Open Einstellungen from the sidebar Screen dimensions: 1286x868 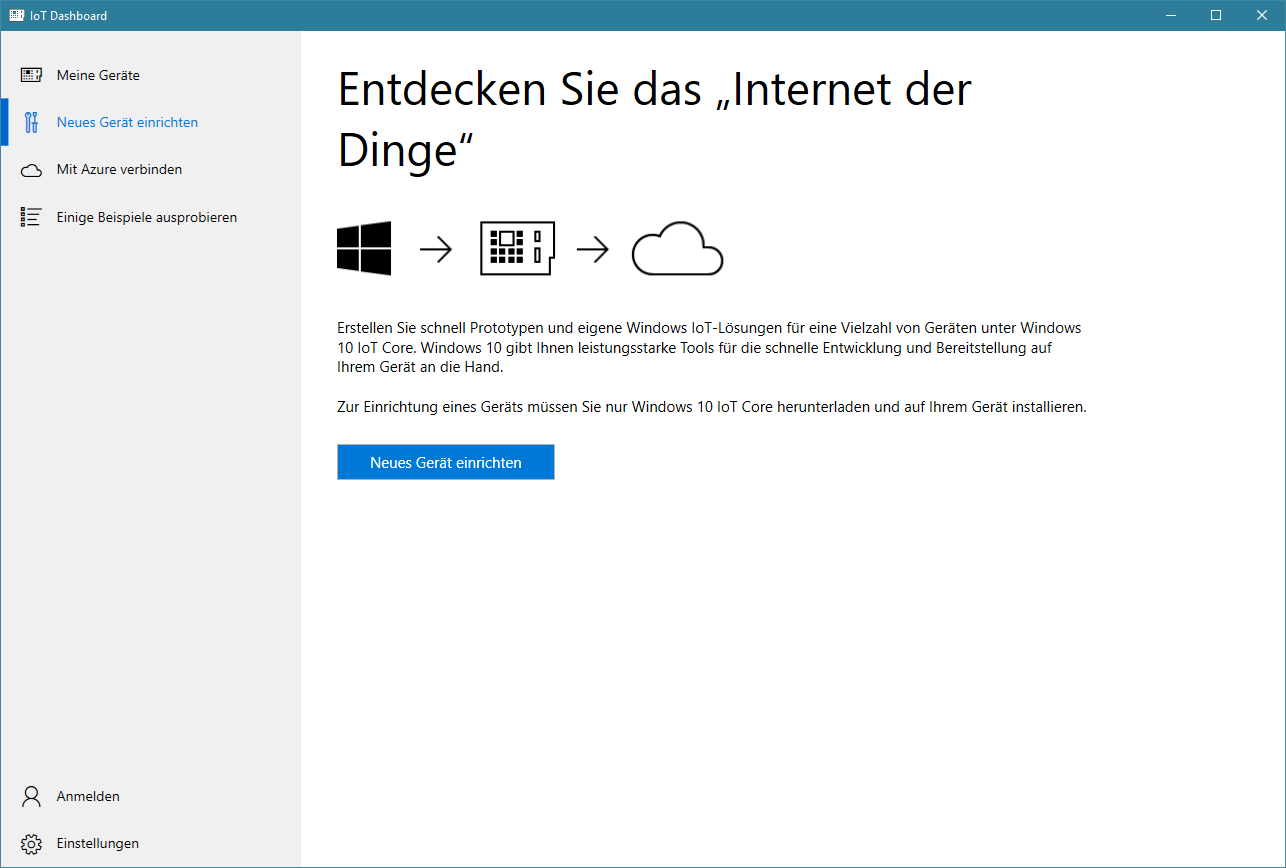tap(97, 843)
